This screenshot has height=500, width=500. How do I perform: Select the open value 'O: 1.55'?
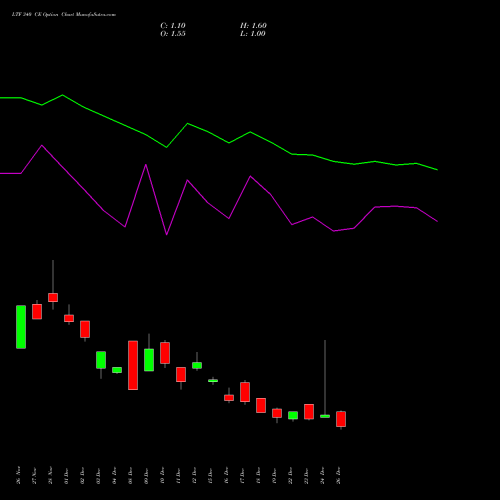173,34
